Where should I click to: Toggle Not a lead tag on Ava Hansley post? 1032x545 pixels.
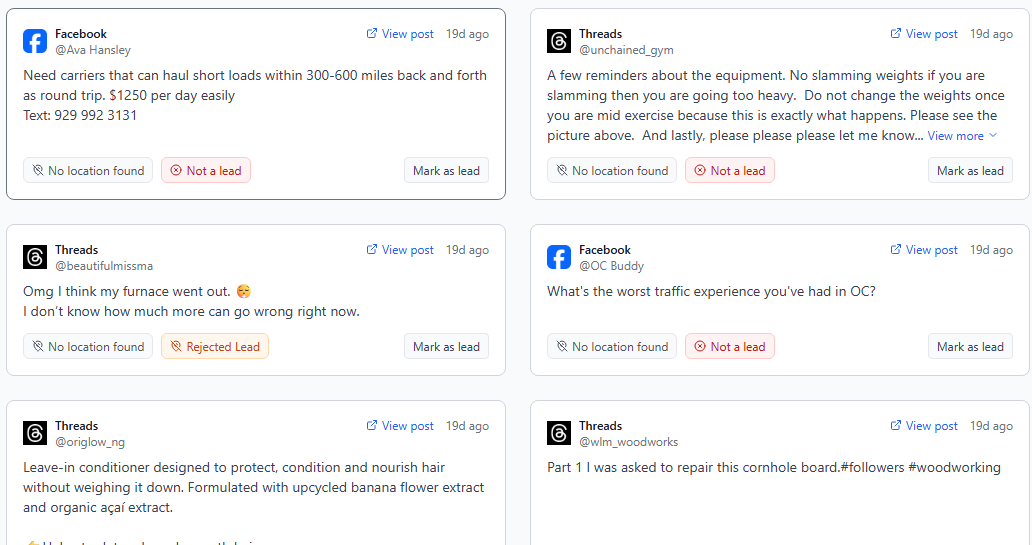[206, 170]
